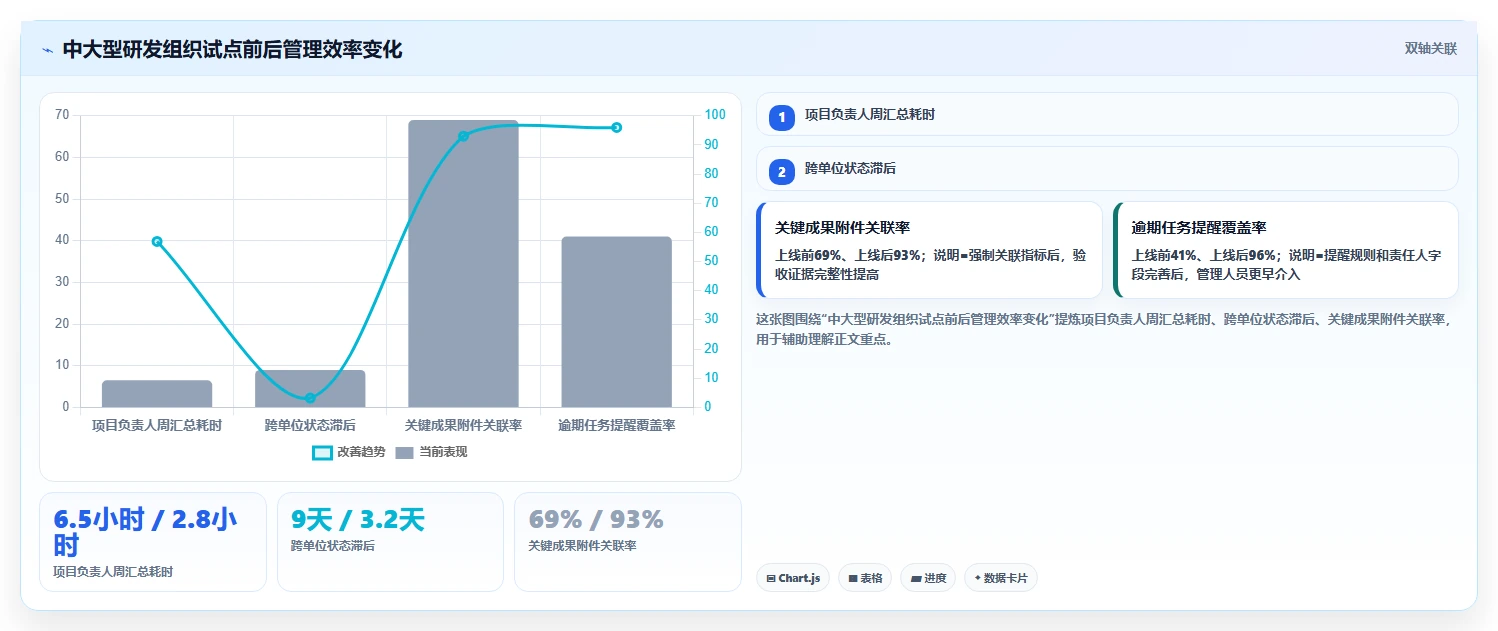This screenshot has height=631, width=1498.
Task: Select the 跨单位状态滞后 list row
Action: (1107, 169)
